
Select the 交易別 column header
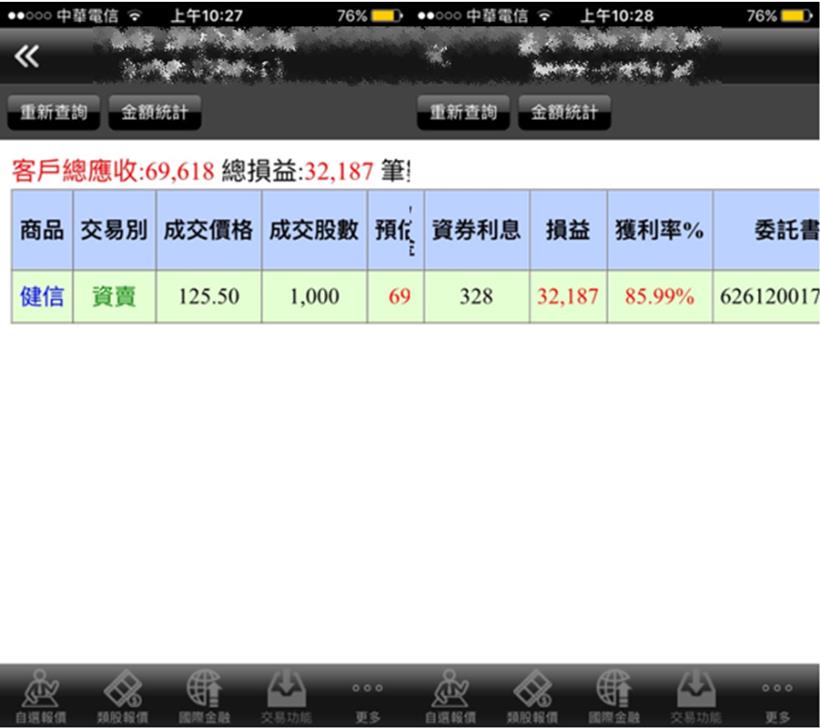(x=114, y=230)
